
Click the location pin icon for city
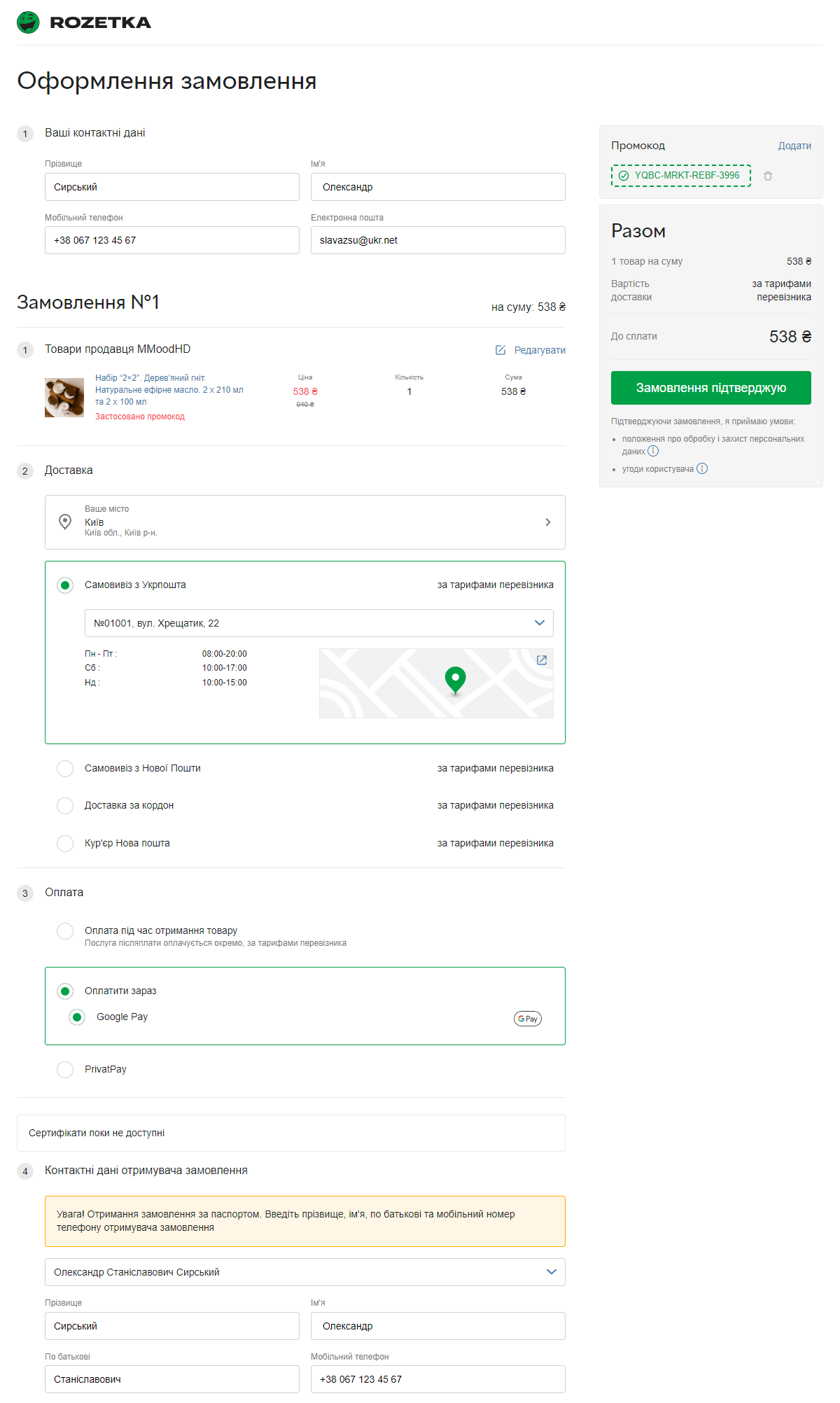click(65, 522)
